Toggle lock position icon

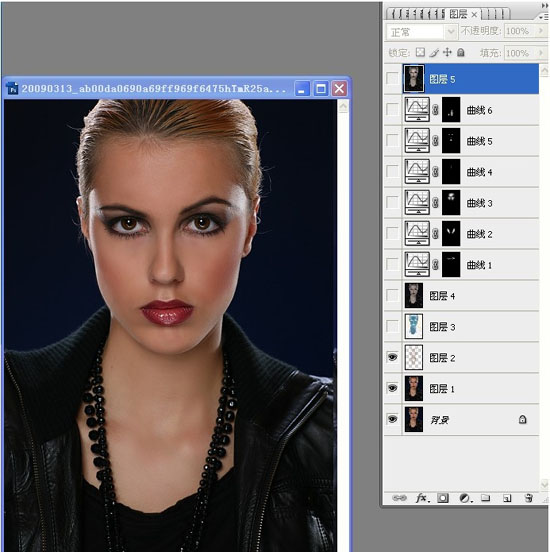447,52
